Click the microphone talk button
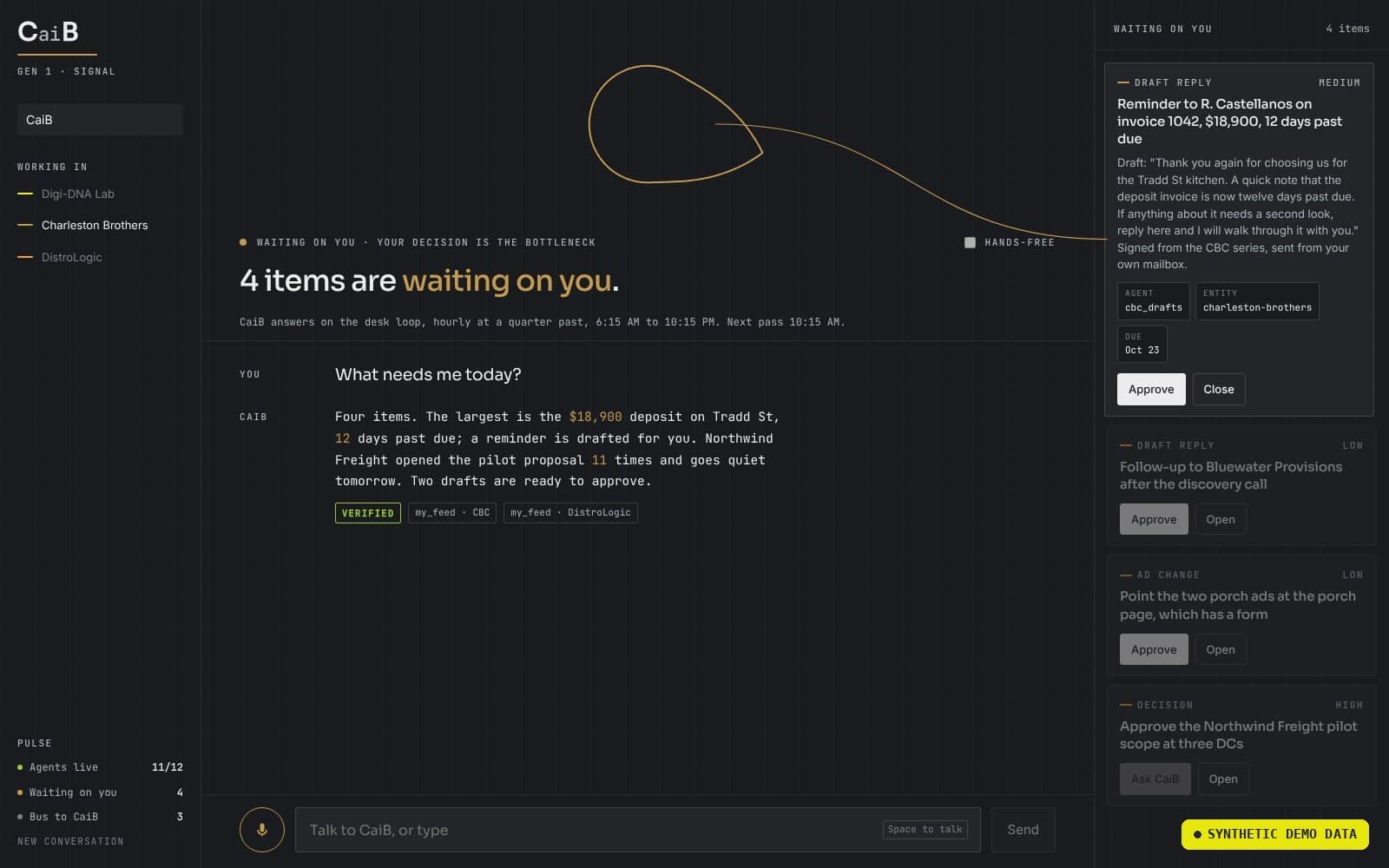Screen dimensions: 1389x868 (261, 830)
